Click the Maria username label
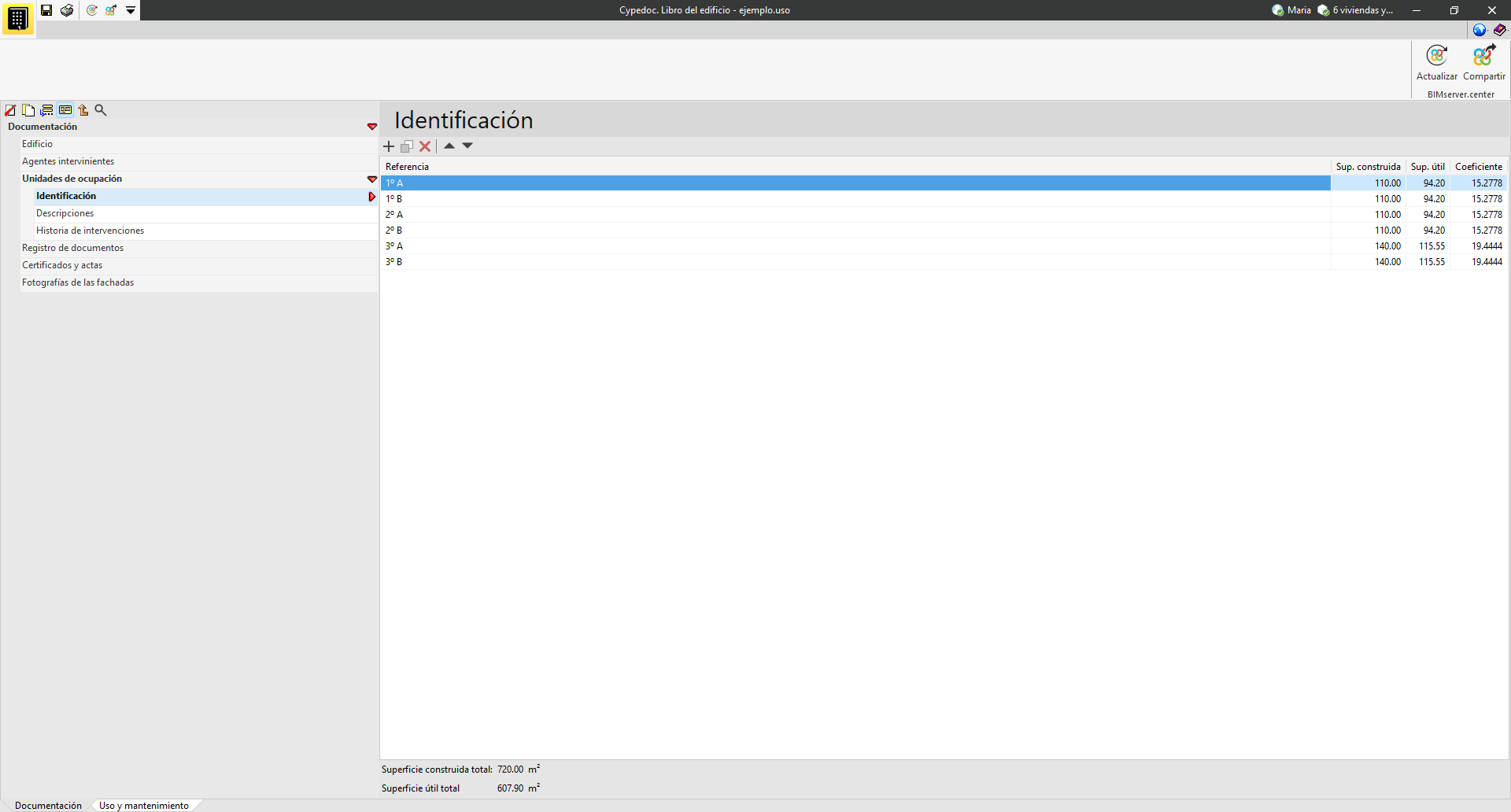 pos(1299,10)
